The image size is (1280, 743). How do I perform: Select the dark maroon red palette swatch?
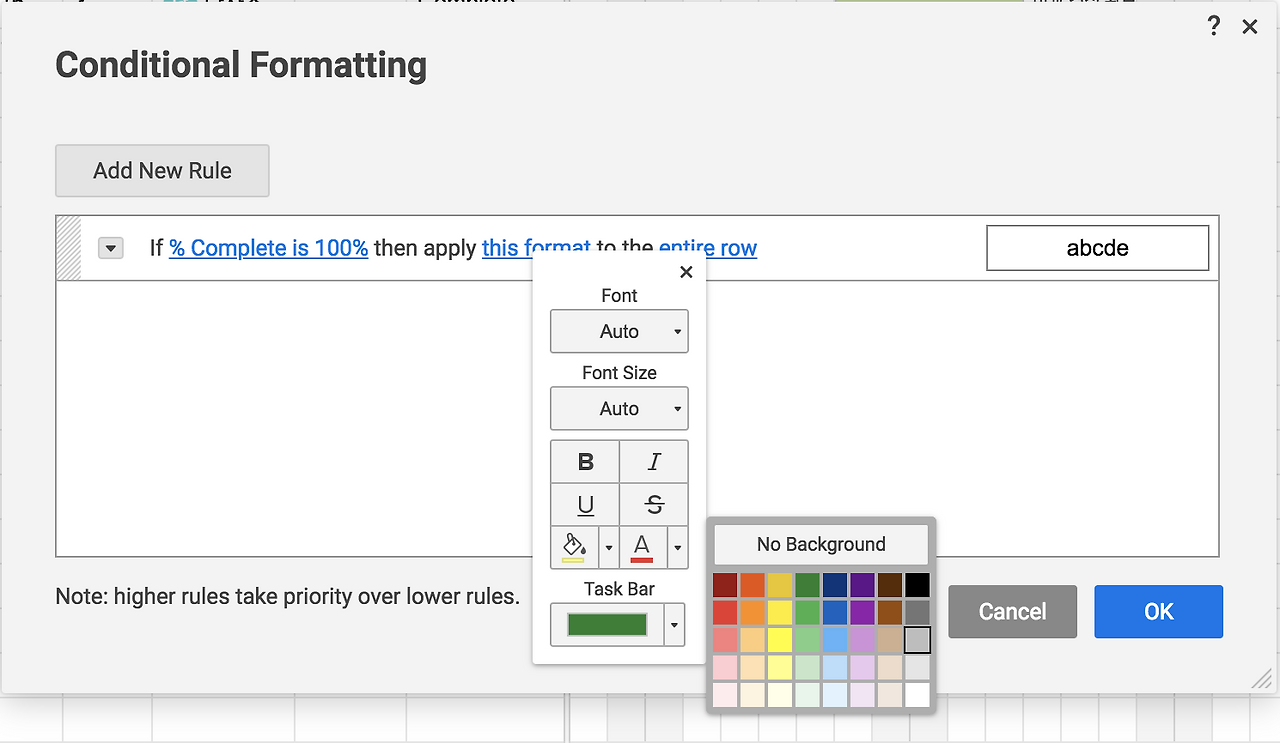tap(725, 585)
